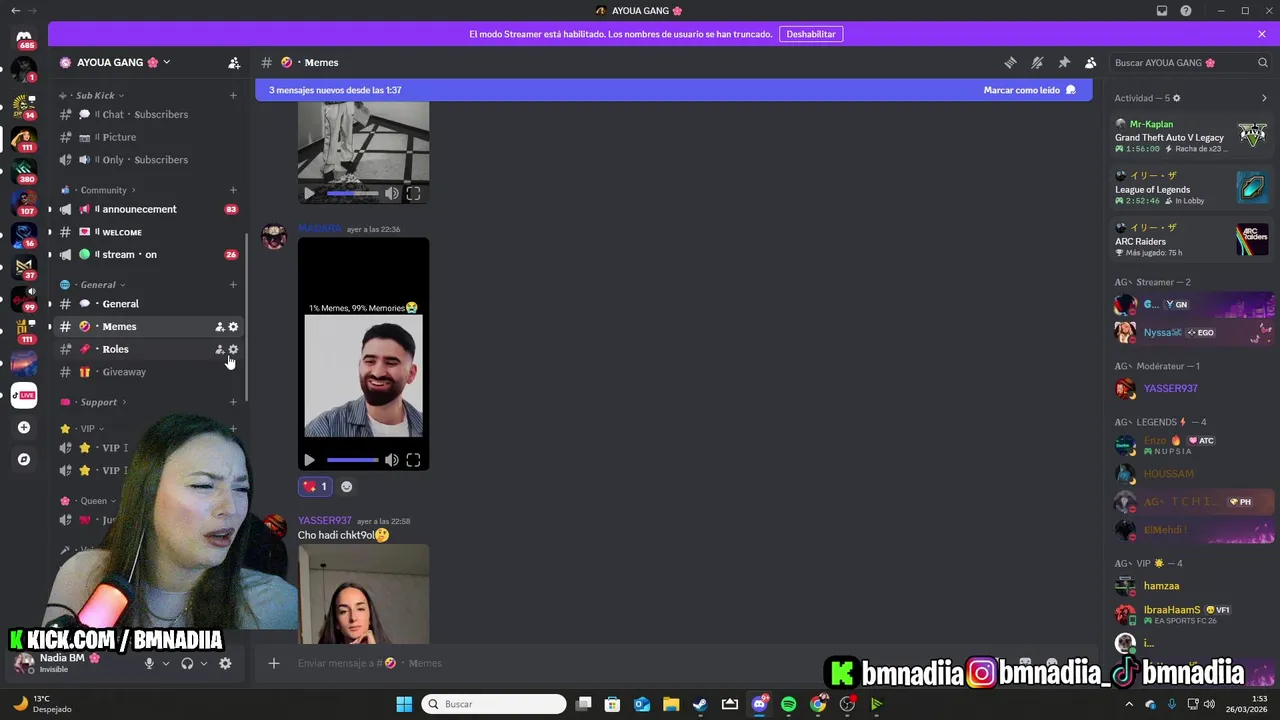
Task: Open the announecement channel
Action: click(148, 209)
